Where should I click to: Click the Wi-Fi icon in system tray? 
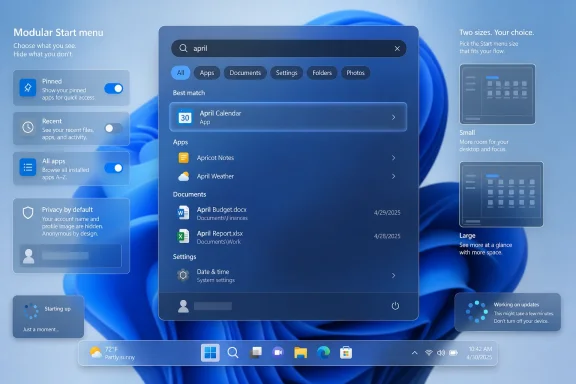tap(429, 353)
